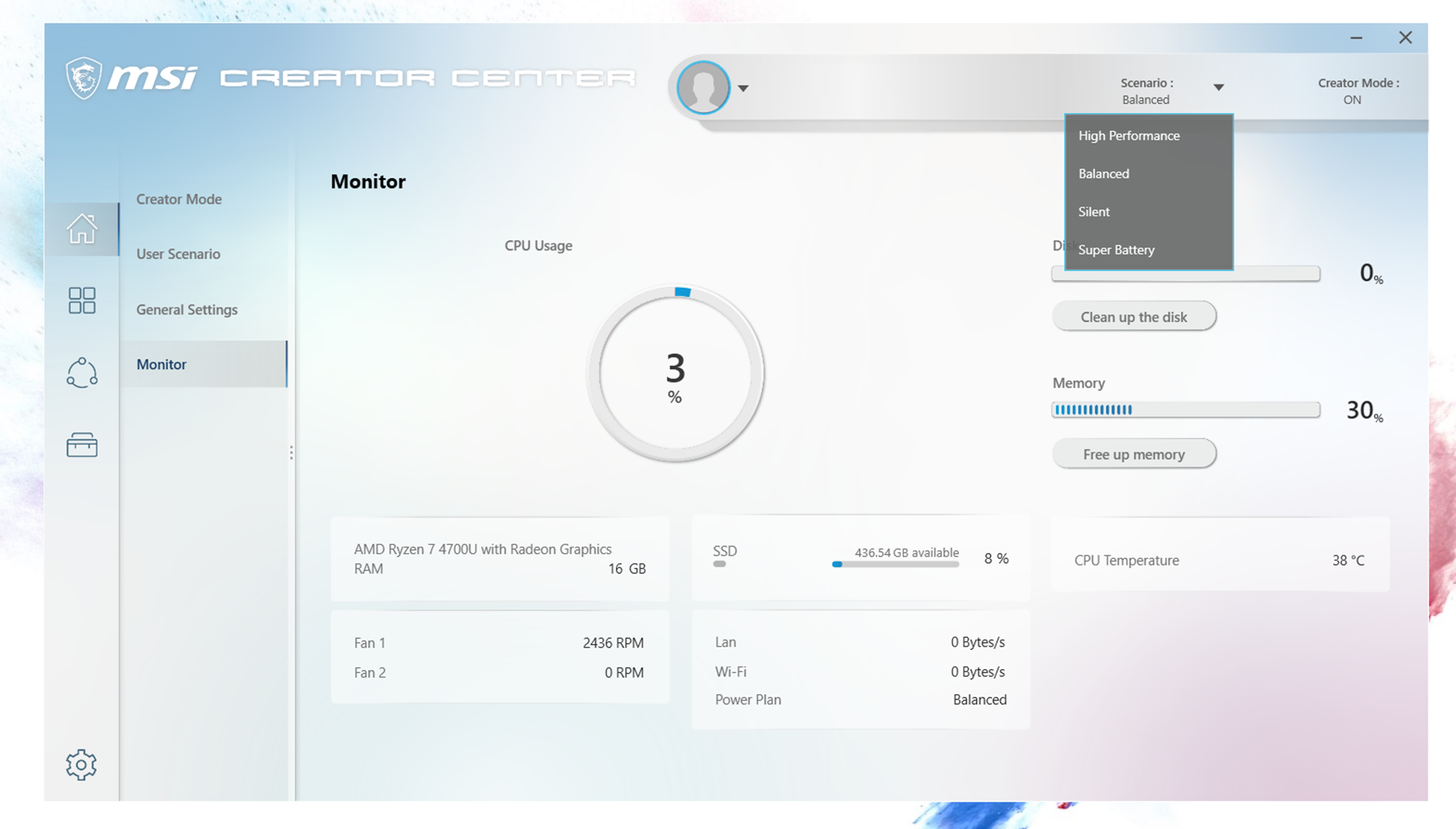Screen dimensions: 1456x829
Task: Open the circular sync icon in the sidebar
Action: point(82,372)
